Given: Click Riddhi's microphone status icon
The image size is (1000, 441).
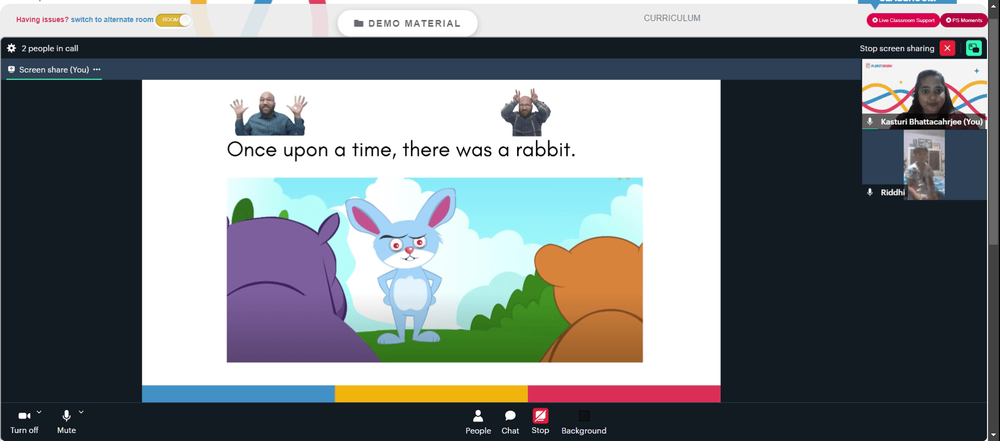Looking at the screenshot, I should tap(870, 192).
